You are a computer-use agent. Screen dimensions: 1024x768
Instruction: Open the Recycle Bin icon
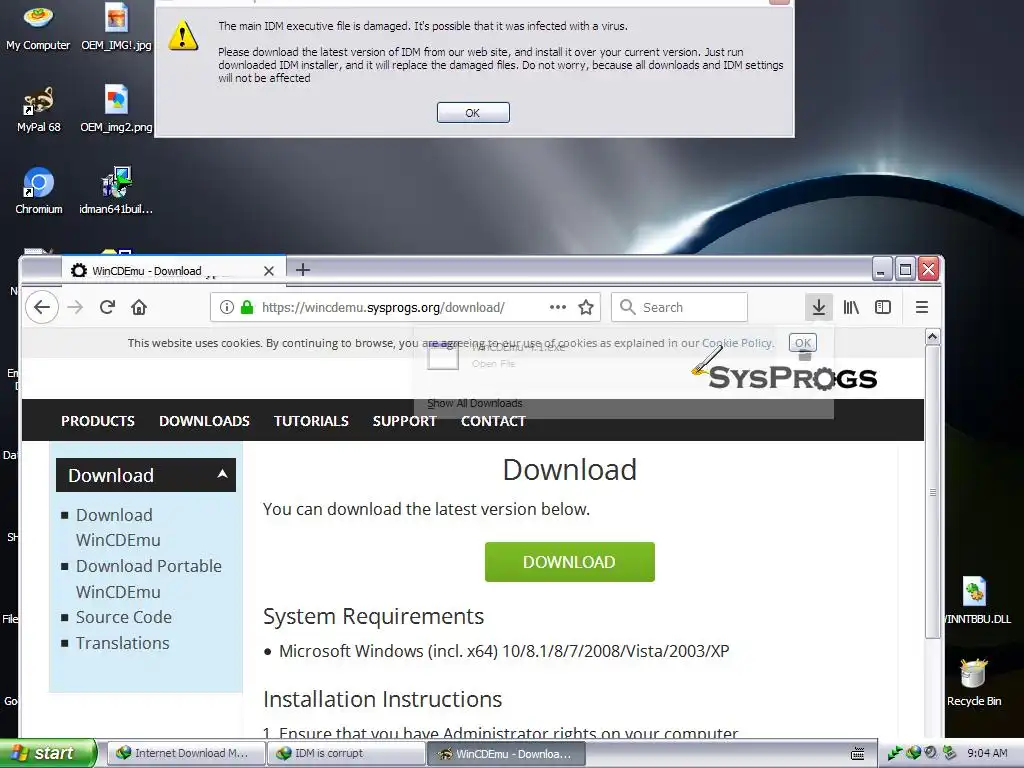[974, 682]
